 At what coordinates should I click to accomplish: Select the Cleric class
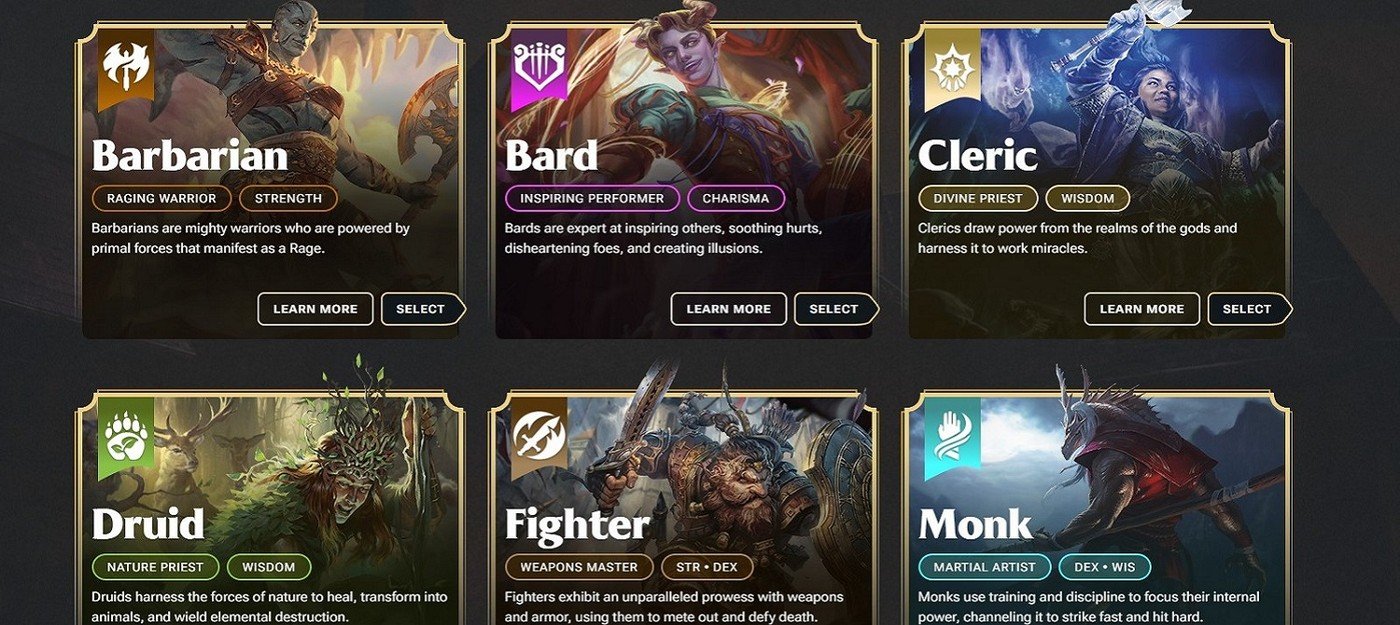click(x=1250, y=309)
